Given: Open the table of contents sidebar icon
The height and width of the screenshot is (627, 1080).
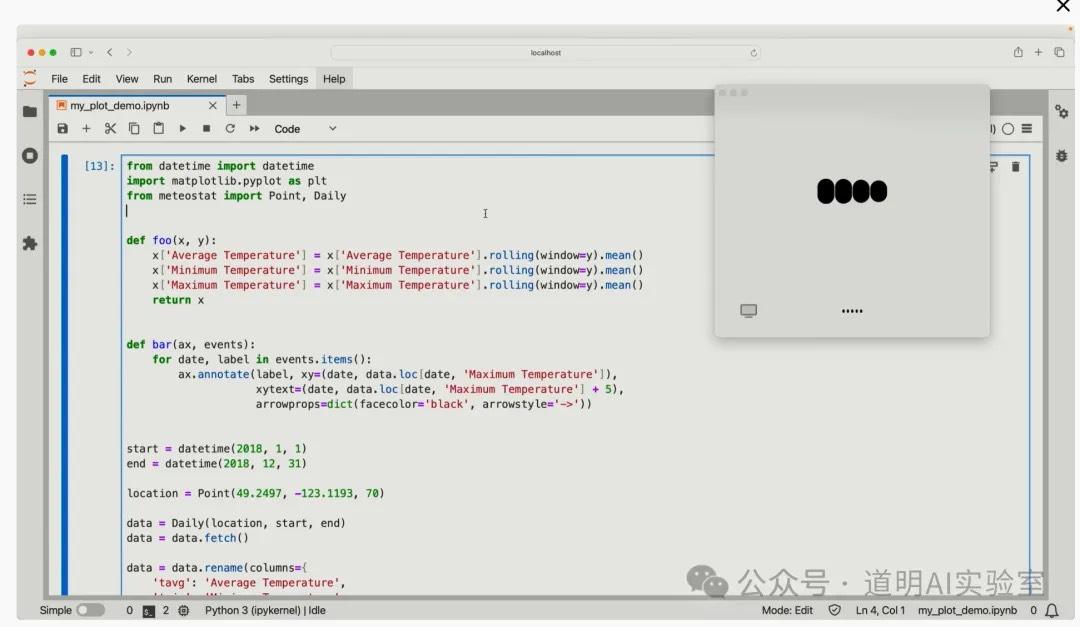Looking at the screenshot, I should click(30, 200).
